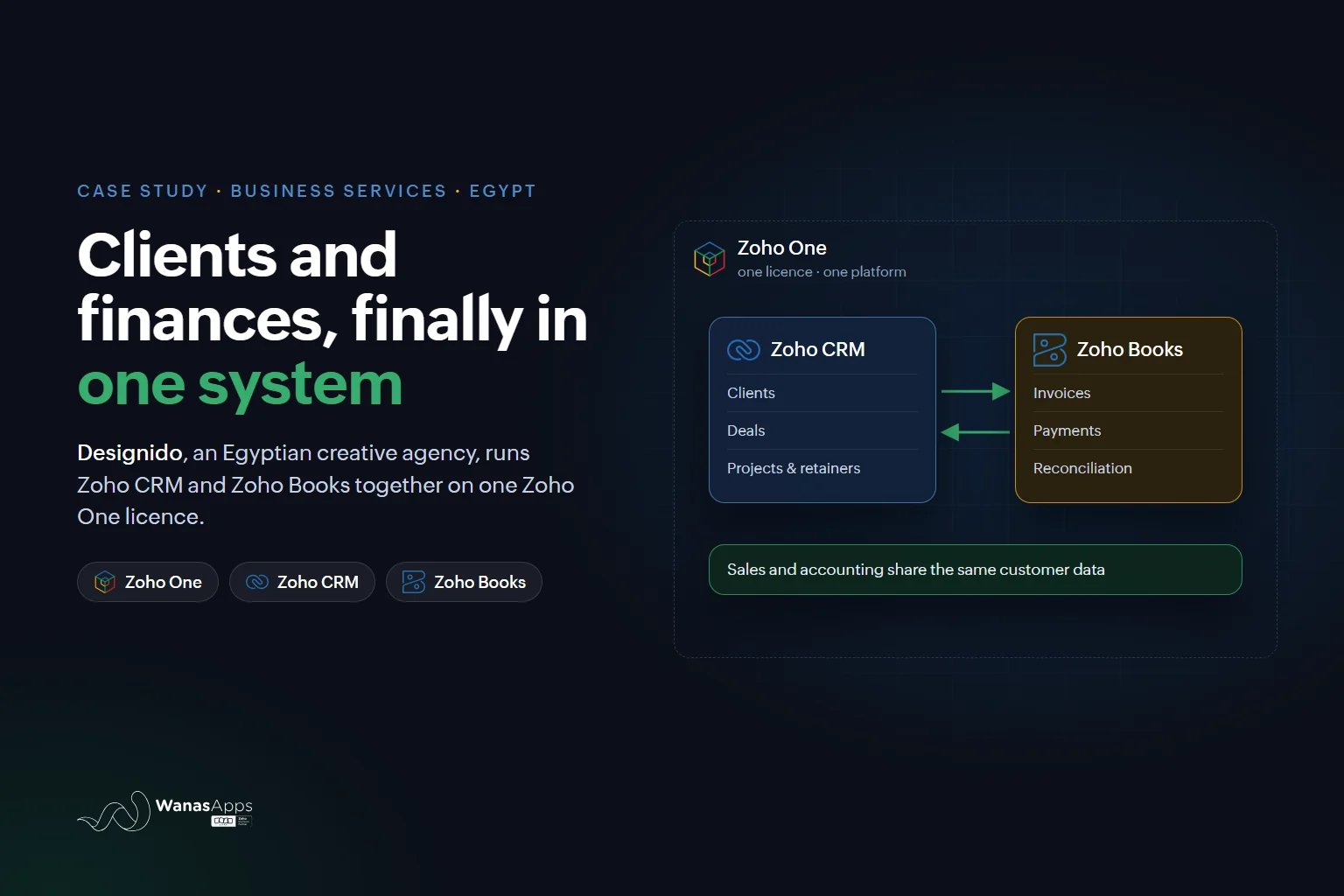The width and height of the screenshot is (1344, 896).
Task: Click the bold 'Designido' name
Action: (129, 452)
